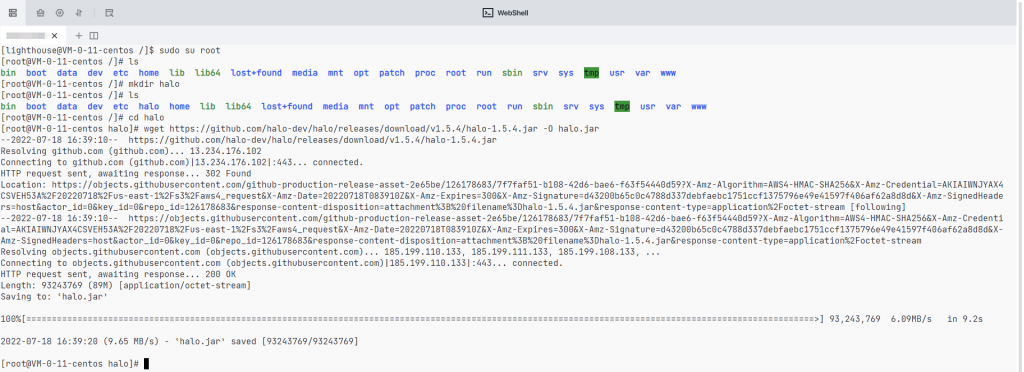The width and height of the screenshot is (1024, 372).
Task: Open the hexagon settings icon
Action: coord(59,12)
